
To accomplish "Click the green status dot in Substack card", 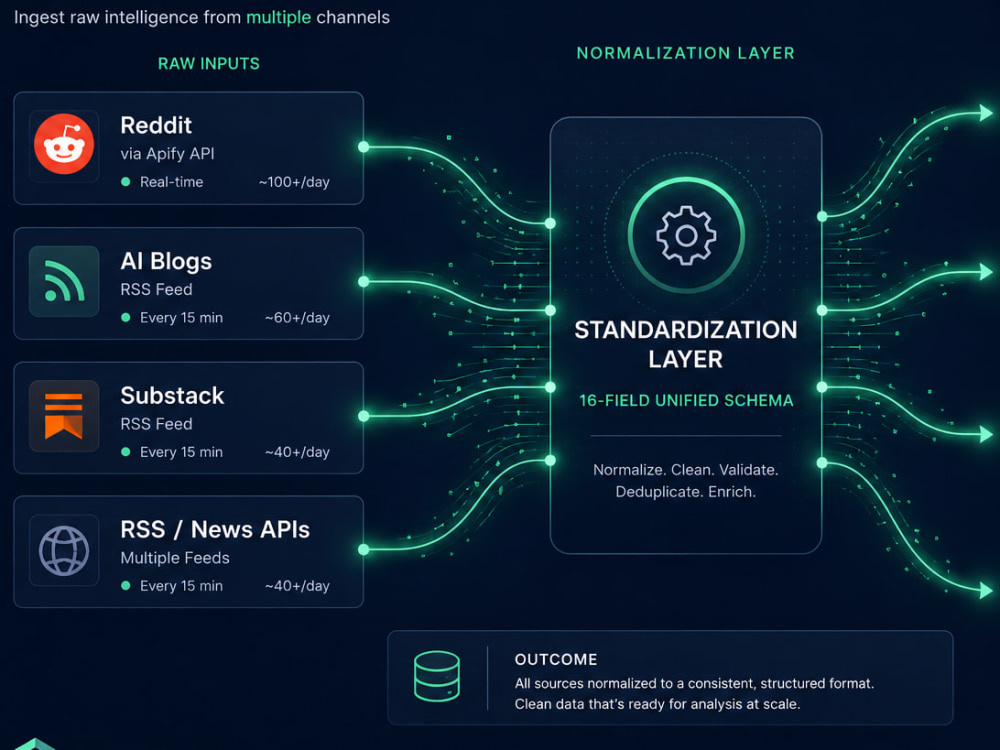I will click(126, 452).
